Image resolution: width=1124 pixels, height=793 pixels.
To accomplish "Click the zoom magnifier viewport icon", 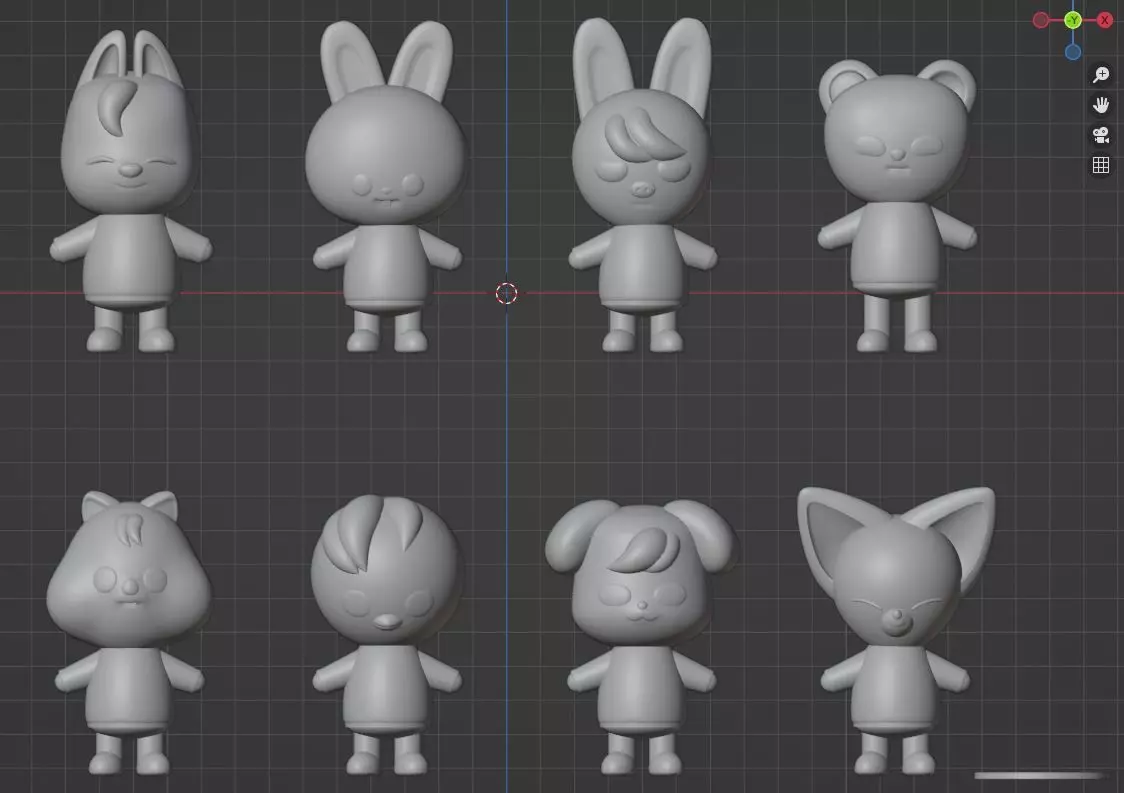I will (x=1101, y=75).
